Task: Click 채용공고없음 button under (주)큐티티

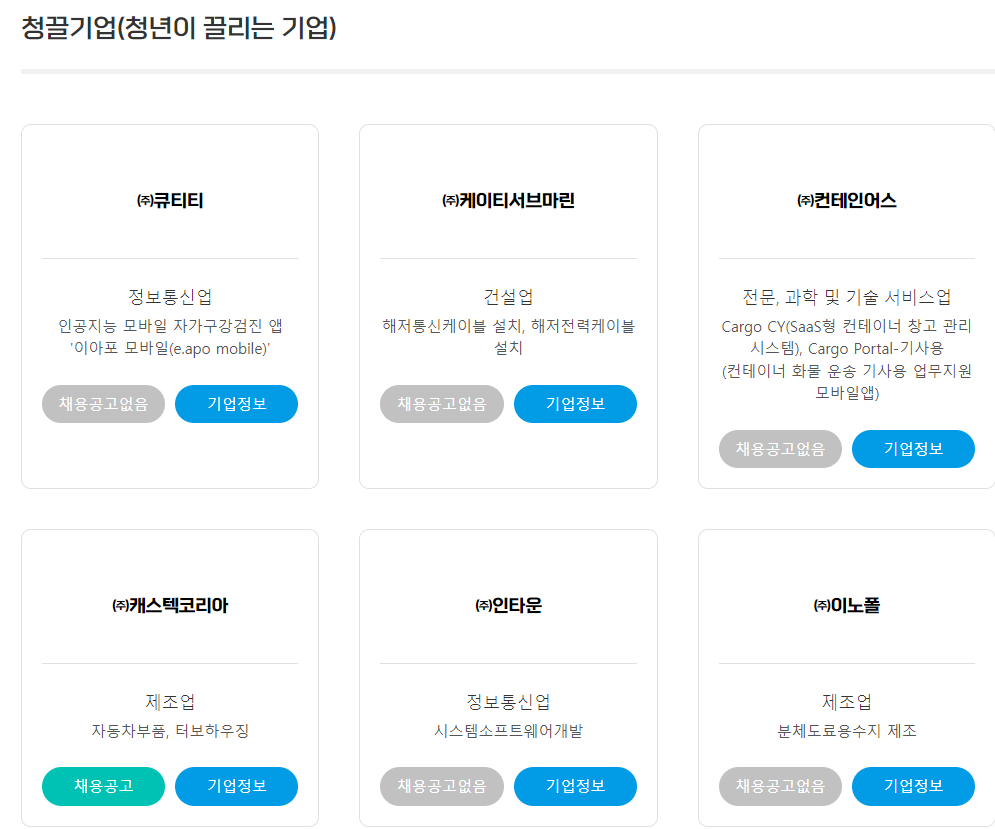Action: [x=103, y=404]
